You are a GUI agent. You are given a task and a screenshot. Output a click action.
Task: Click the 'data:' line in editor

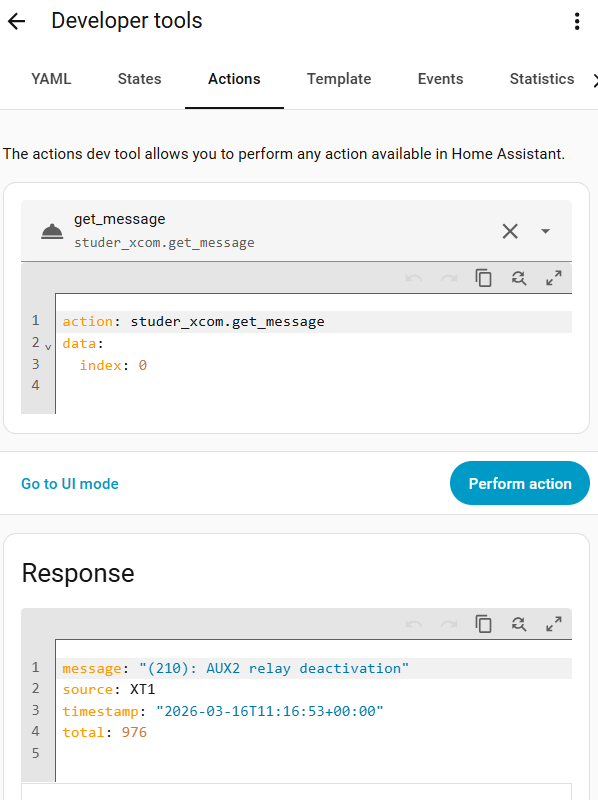pyautogui.click(x=83, y=344)
